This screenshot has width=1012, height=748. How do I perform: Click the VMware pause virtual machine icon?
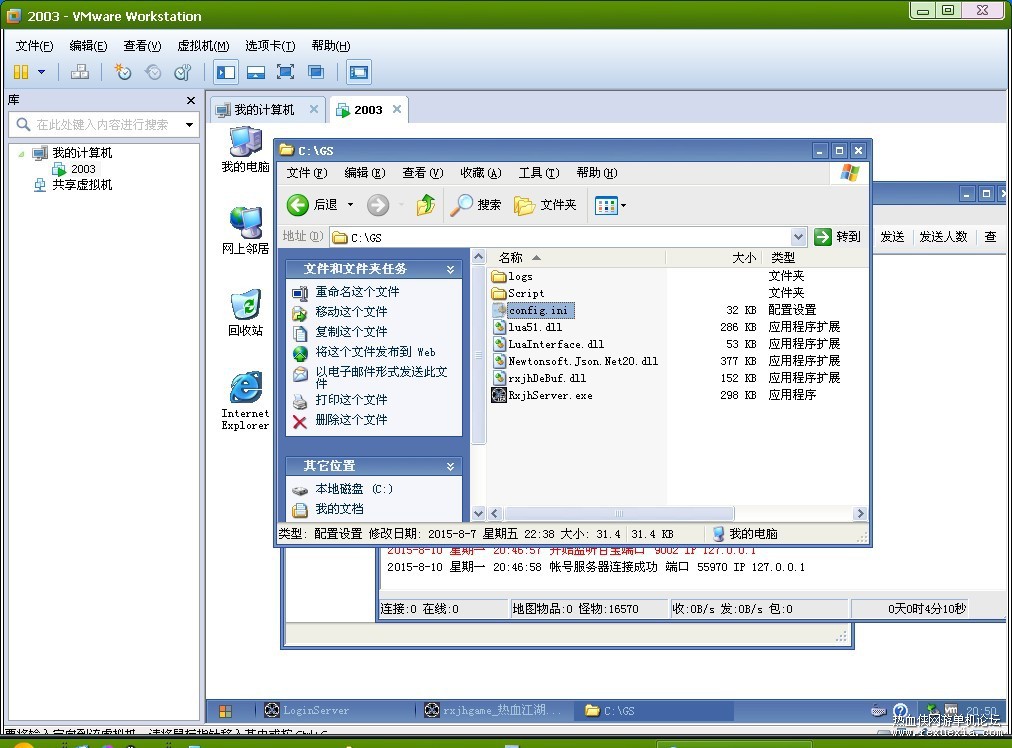pyautogui.click(x=21, y=72)
